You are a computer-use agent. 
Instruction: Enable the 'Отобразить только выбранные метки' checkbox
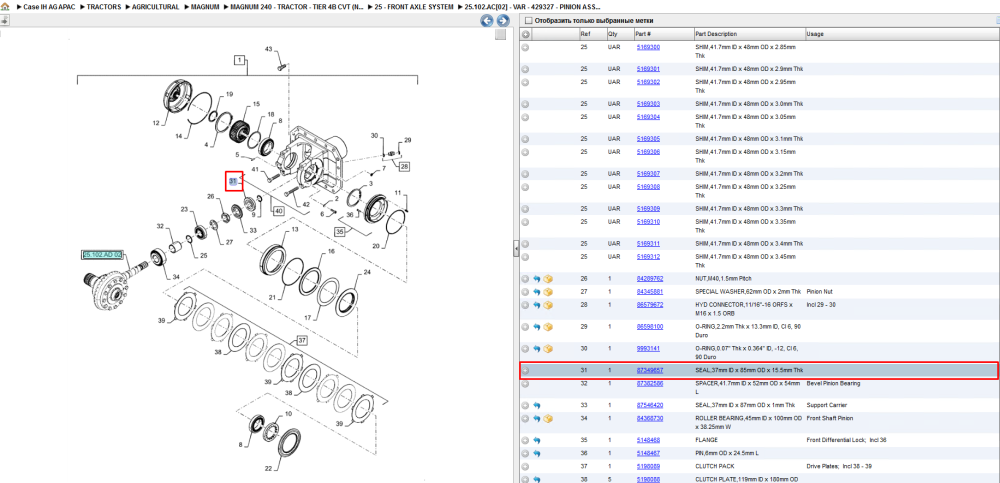pos(527,21)
